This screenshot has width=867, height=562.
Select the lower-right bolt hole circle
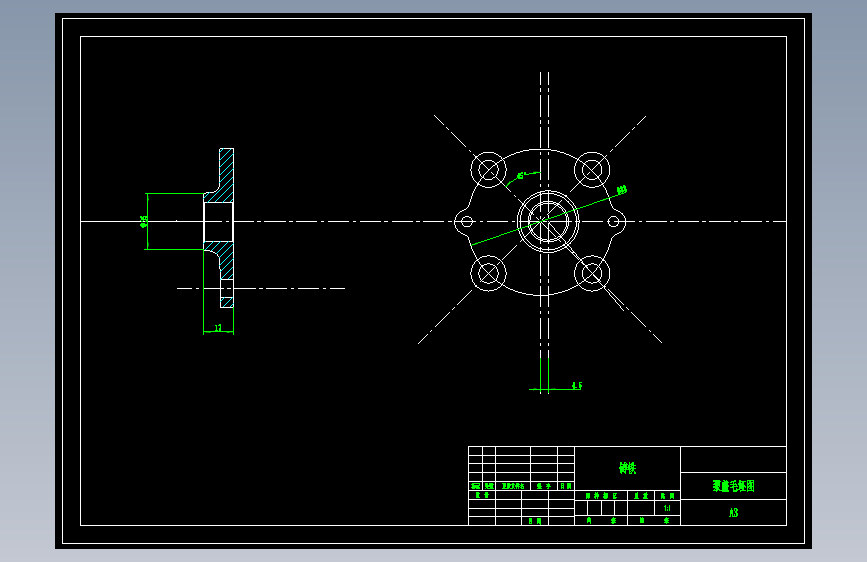point(592,273)
